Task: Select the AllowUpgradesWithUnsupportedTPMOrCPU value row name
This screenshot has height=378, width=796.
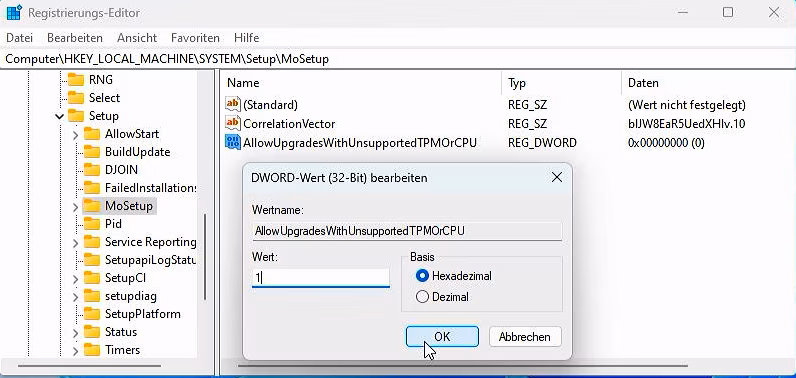Action: pos(360,143)
